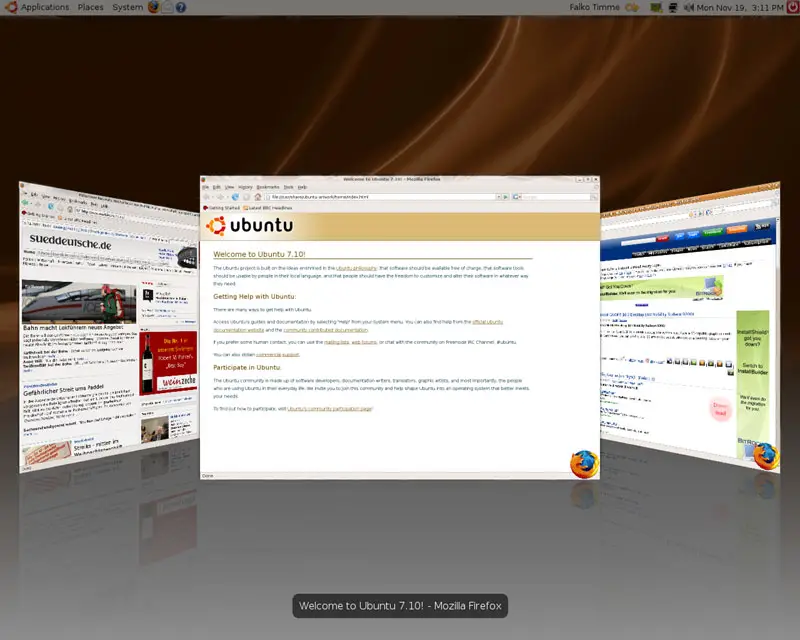Open the File menu in the Welcome to Ubuntu window

point(205,187)
